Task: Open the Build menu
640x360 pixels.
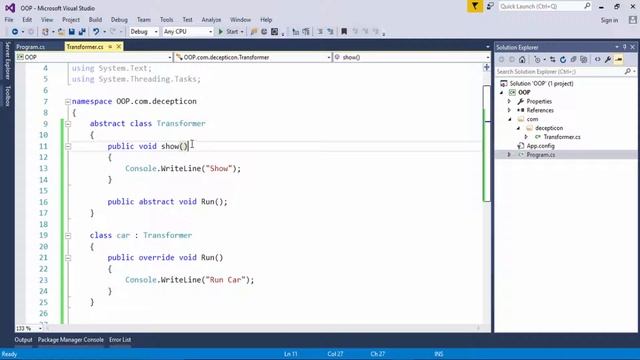Action: click(x=95, y=20)
